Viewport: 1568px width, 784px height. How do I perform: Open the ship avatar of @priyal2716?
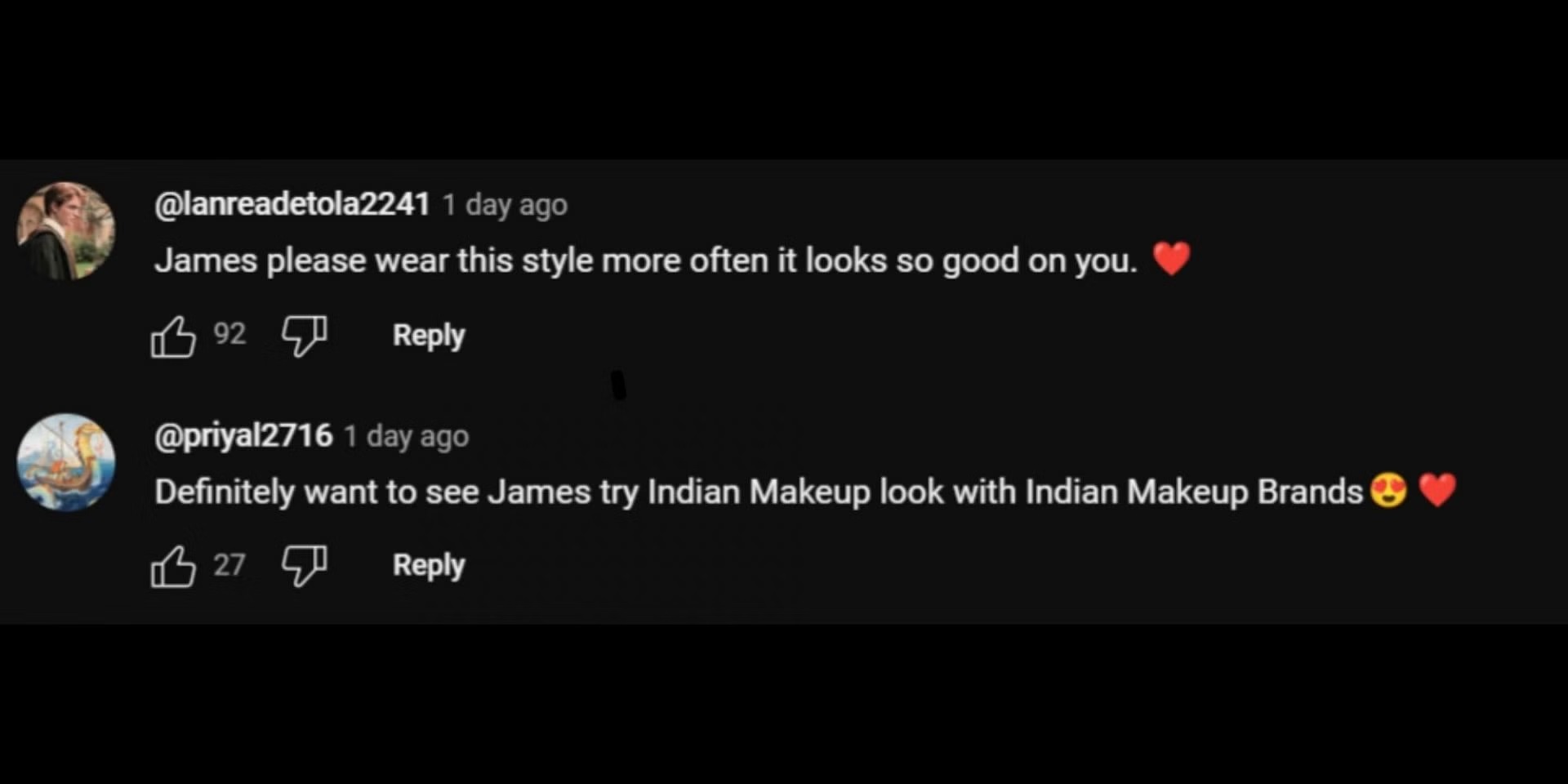66,462
